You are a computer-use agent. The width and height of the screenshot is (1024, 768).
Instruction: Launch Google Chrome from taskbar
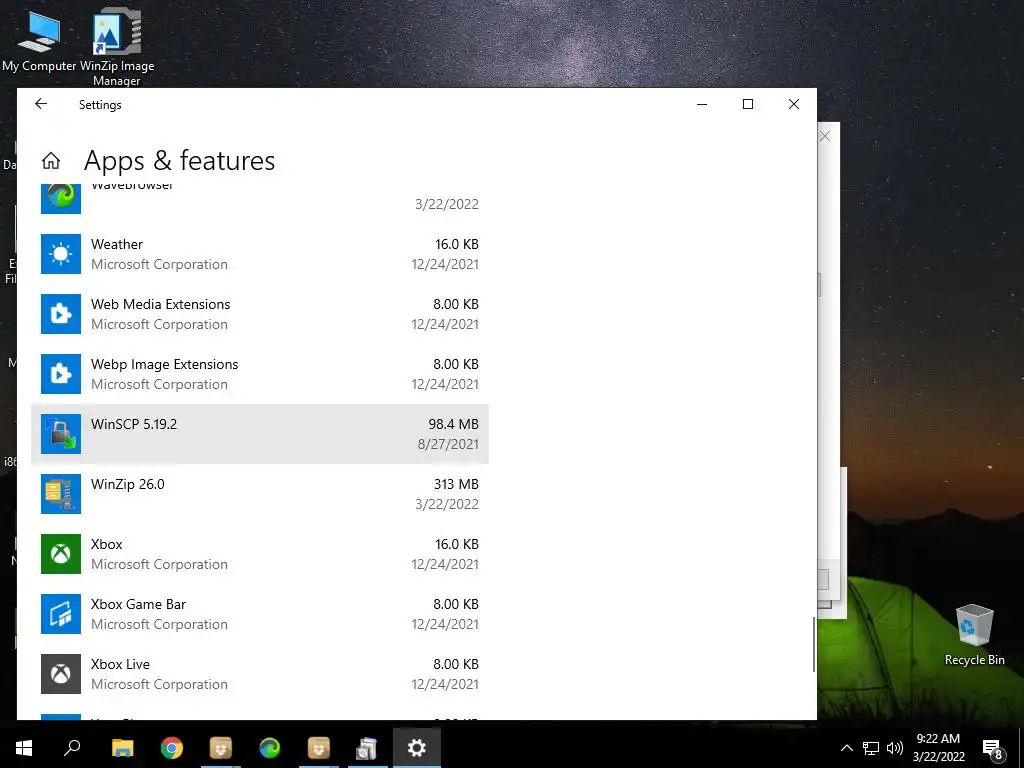click(172, 747)
